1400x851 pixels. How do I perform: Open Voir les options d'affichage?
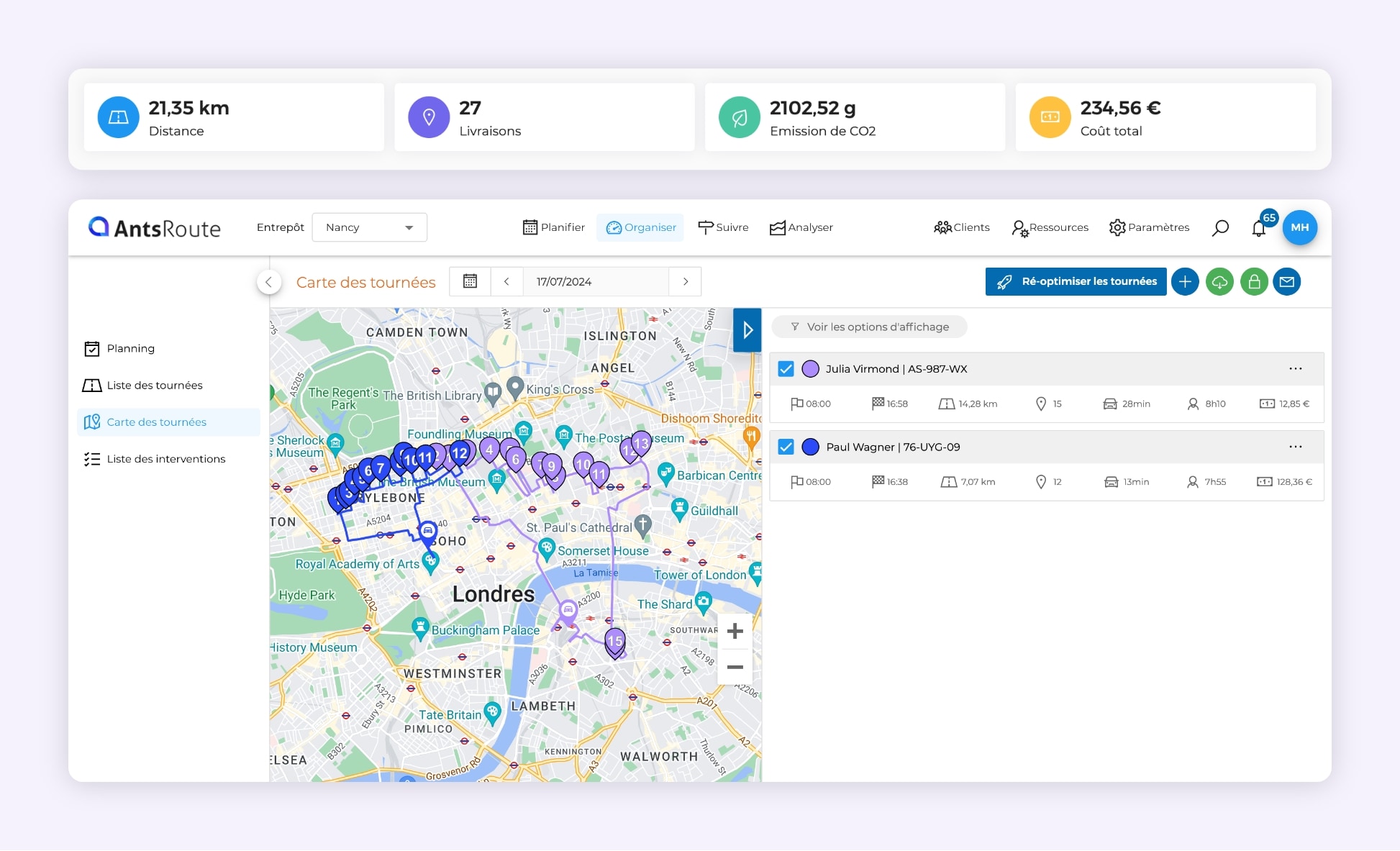(x=869, y=327)
